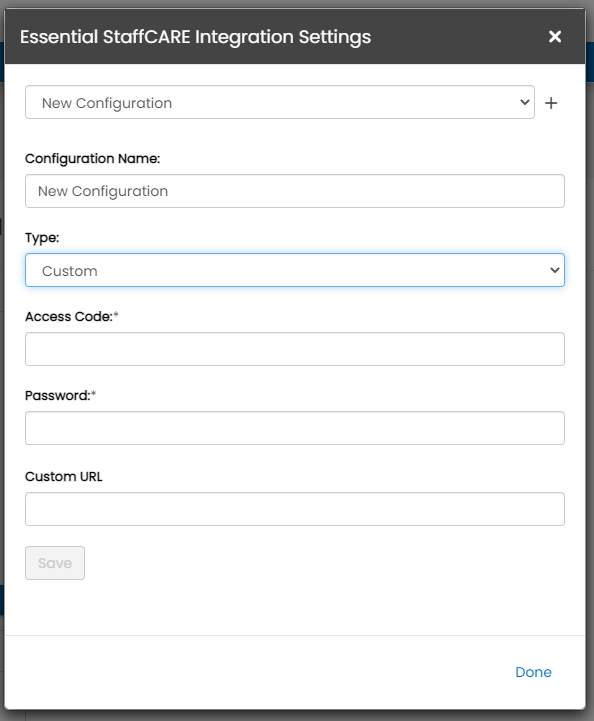Click the Access Code label

[x=69, y=317]
